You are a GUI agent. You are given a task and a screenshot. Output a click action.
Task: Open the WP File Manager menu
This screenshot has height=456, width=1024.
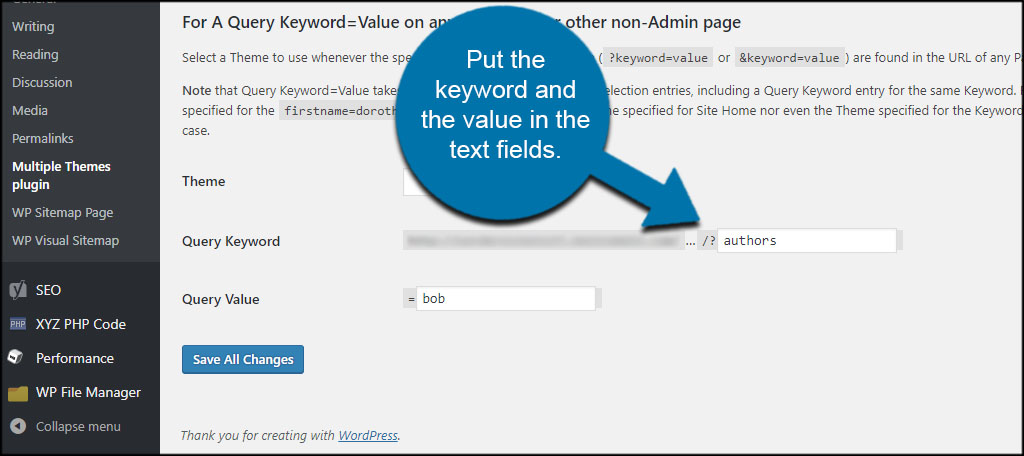pyautogui.click(x=88, y=393)
